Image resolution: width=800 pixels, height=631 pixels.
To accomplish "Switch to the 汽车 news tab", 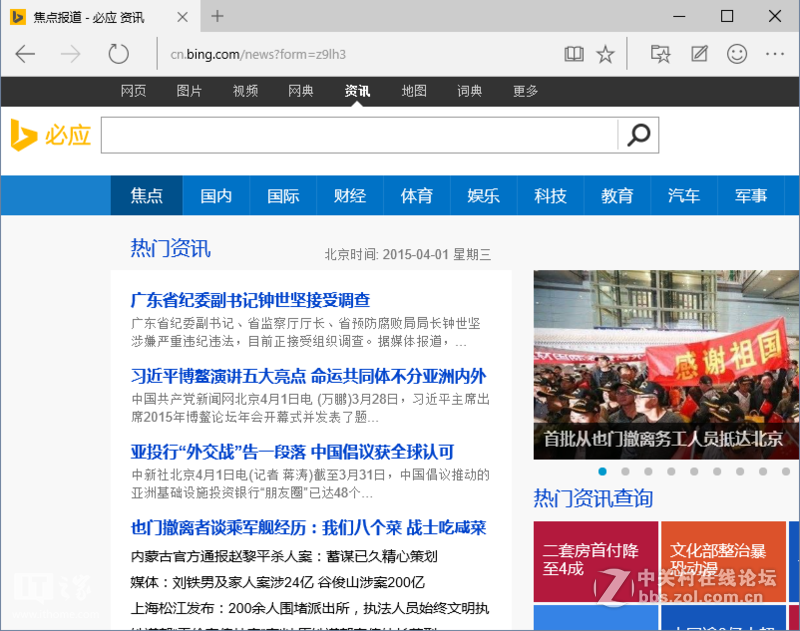I will [x=684, y=195].
